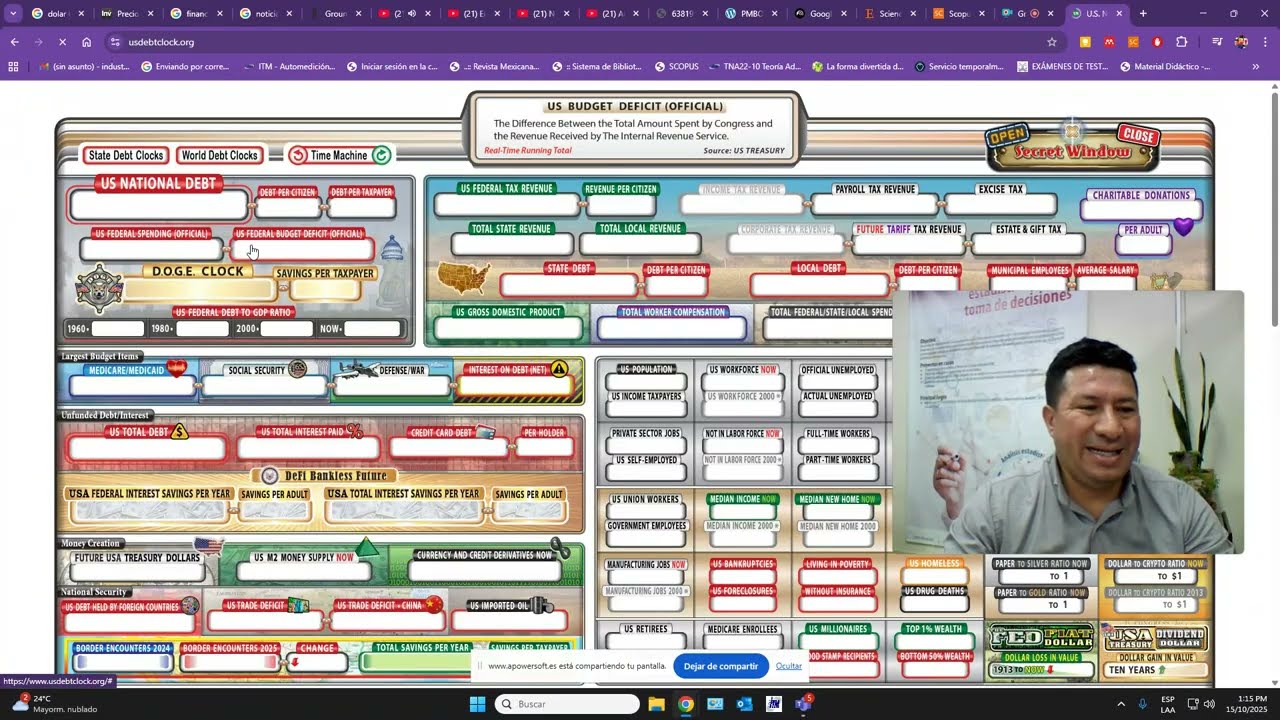The image size is (1280, 720).
Task: Click red M extension icon
Action: 1109,42
